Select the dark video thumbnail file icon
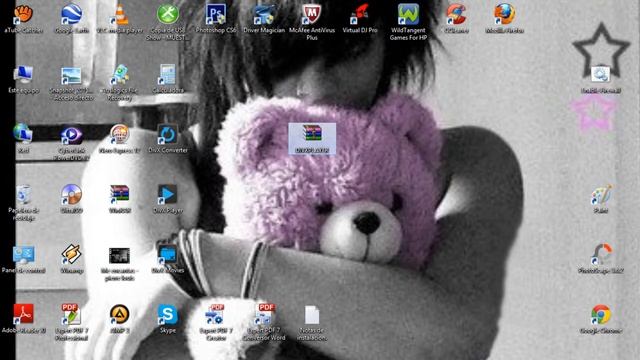This screenshot has height=360, width=640. (x=120, y=256)
